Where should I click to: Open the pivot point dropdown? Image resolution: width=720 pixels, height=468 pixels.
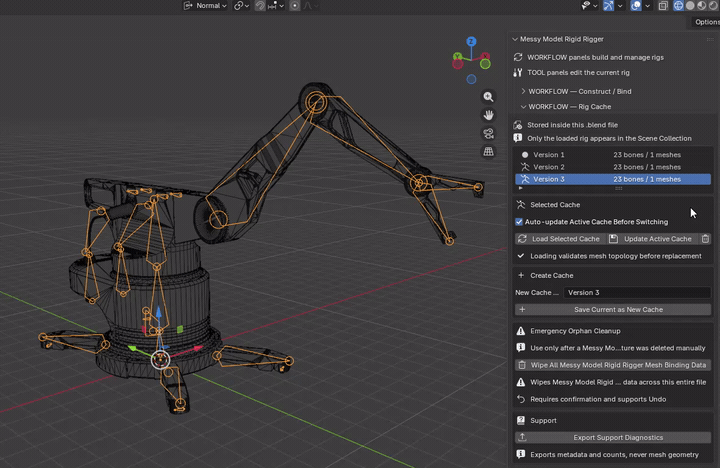point(241,6)
